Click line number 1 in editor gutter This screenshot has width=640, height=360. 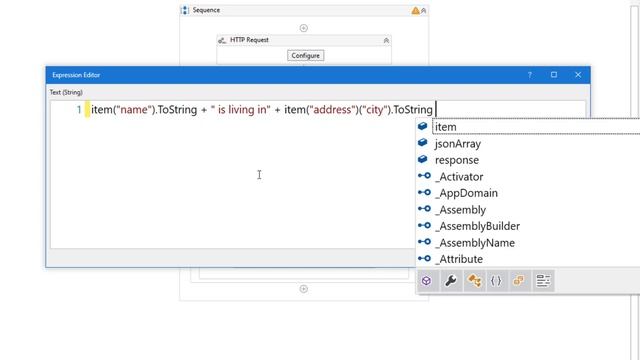(x=79, y=110)
